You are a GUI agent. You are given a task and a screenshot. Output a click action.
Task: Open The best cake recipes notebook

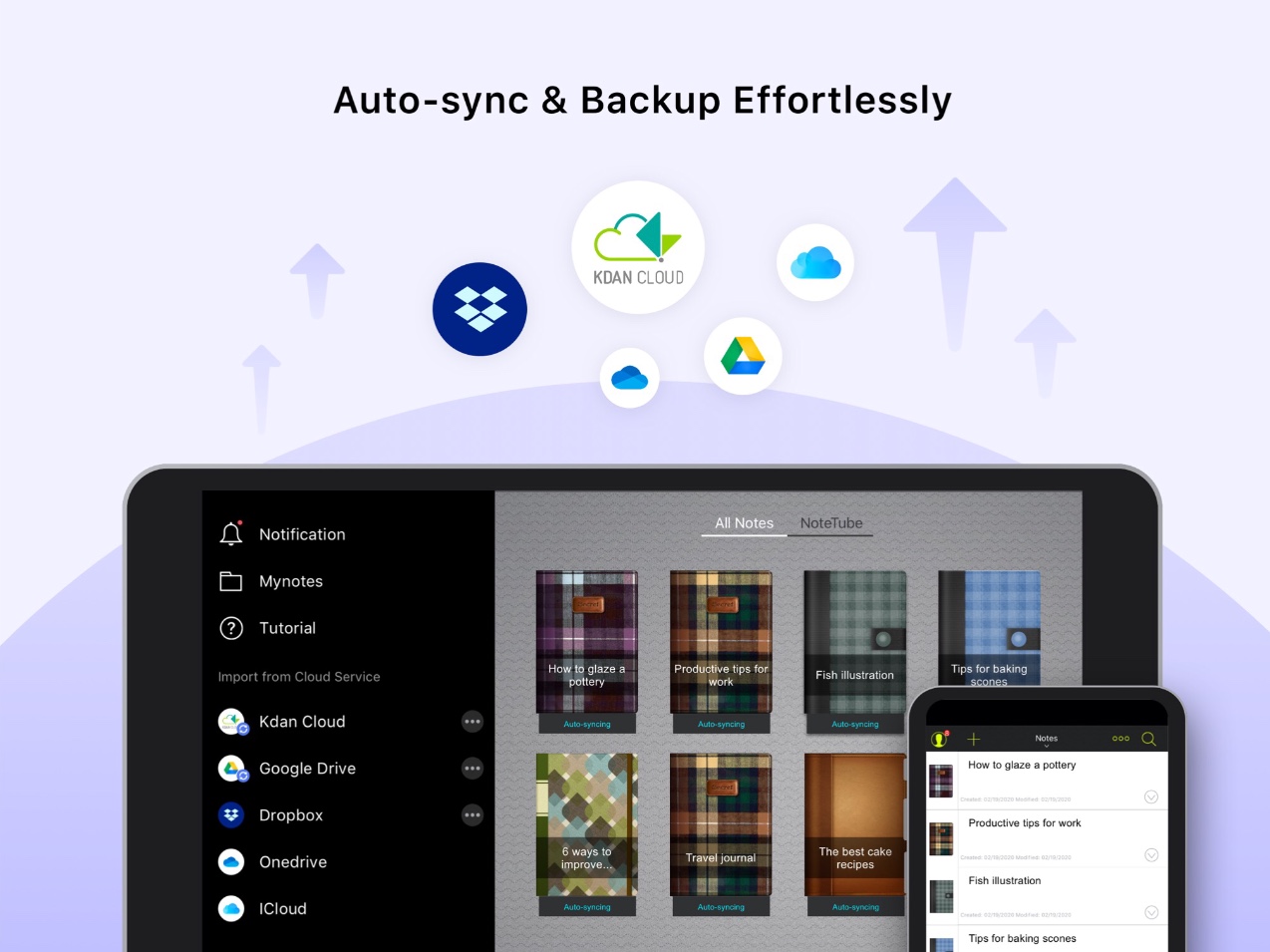pos(855,824)
